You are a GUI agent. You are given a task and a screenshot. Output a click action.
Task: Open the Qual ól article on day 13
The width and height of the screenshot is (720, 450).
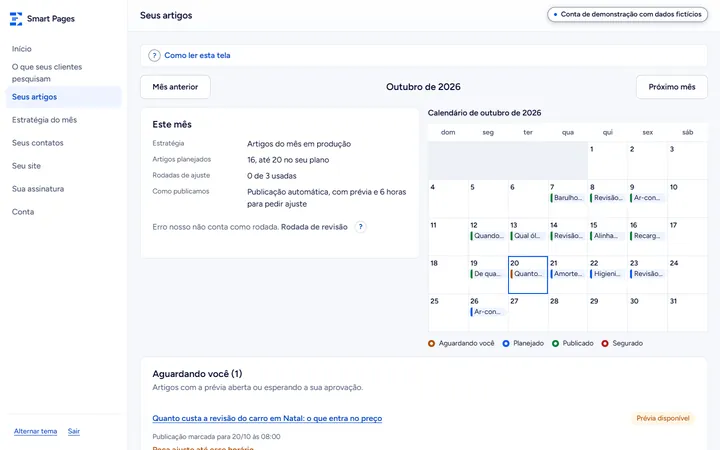click(528, 236)
